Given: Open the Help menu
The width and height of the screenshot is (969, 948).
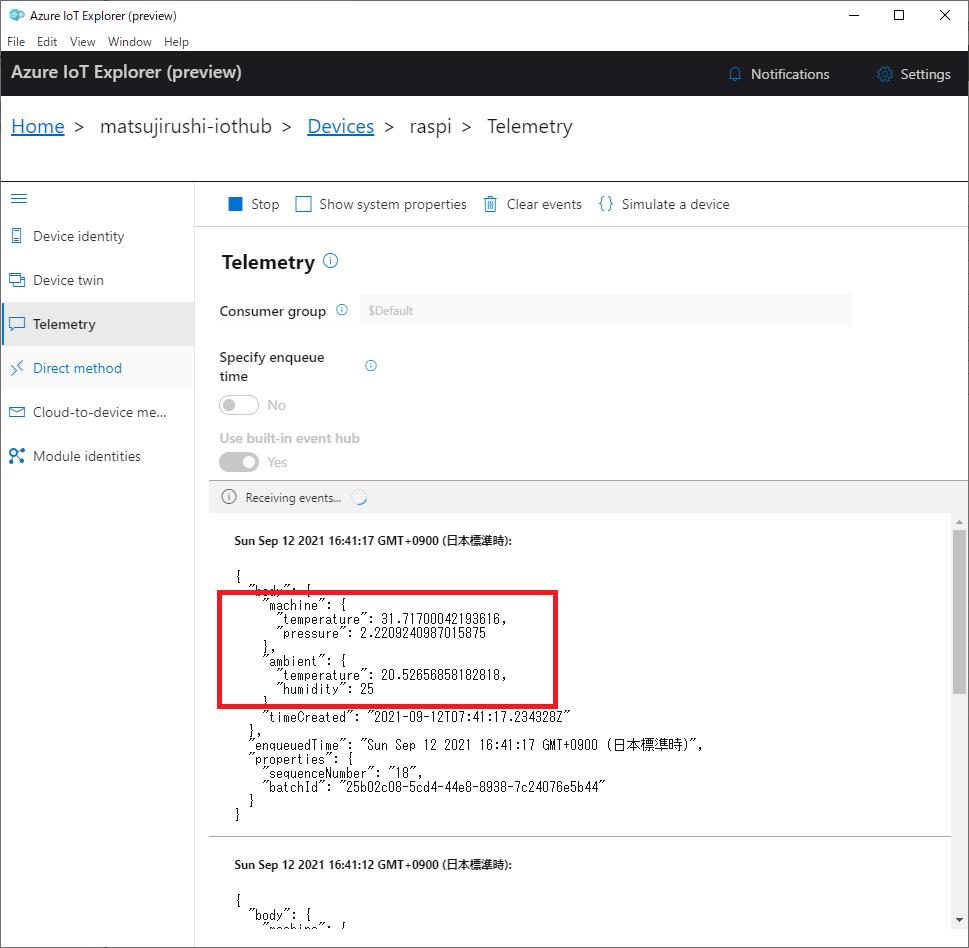Looking at the screenshot, I should pyautogui.click(x=176, y=41).
